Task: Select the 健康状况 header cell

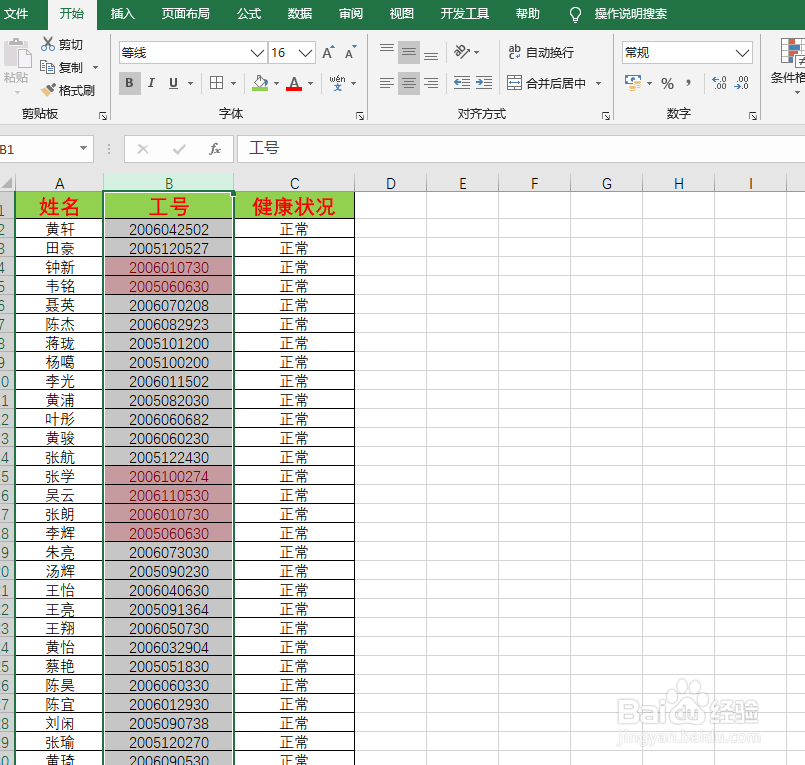Action: click(x=294, y=206)
